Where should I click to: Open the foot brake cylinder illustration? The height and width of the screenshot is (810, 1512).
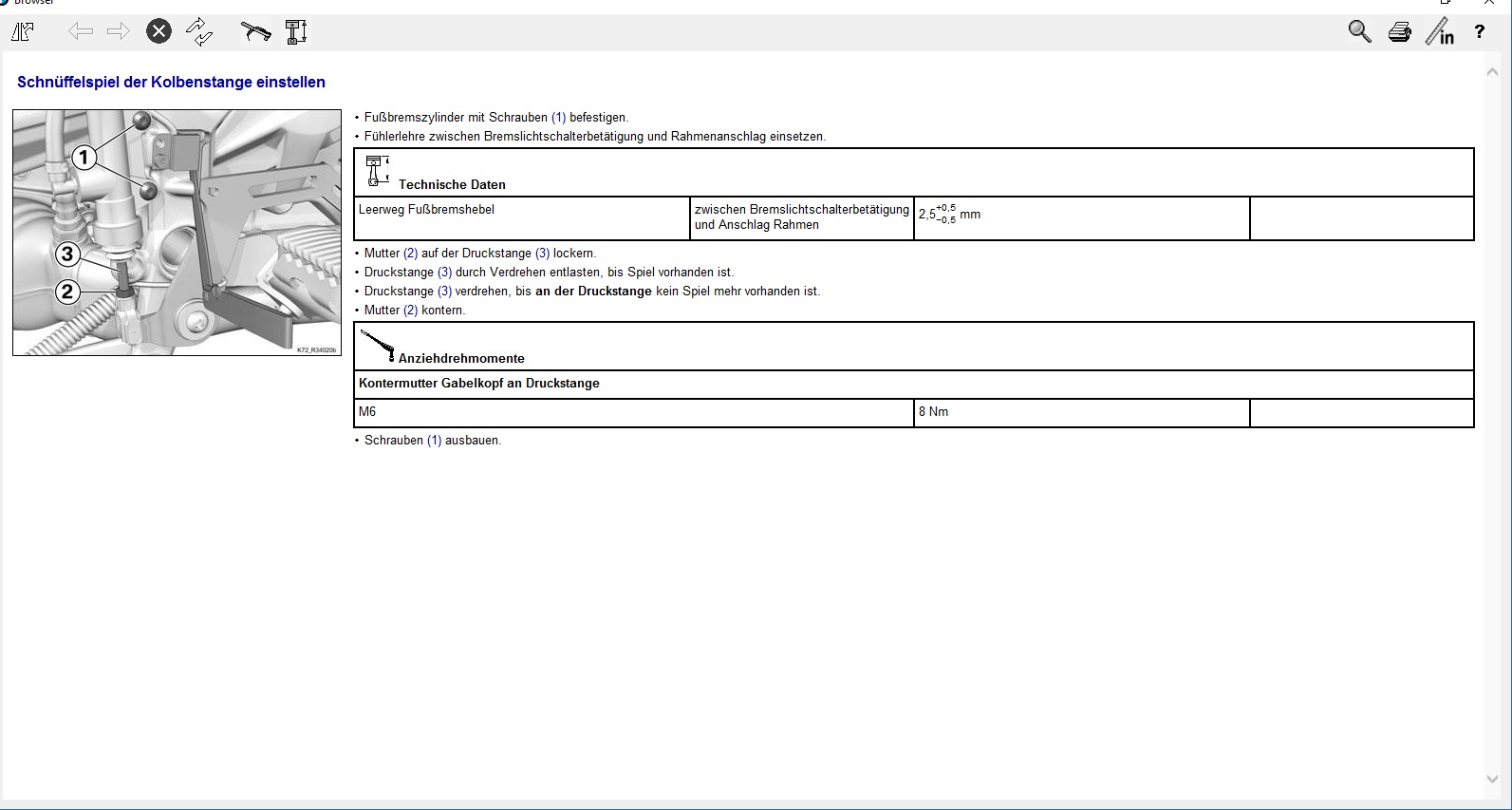(177, 233)
